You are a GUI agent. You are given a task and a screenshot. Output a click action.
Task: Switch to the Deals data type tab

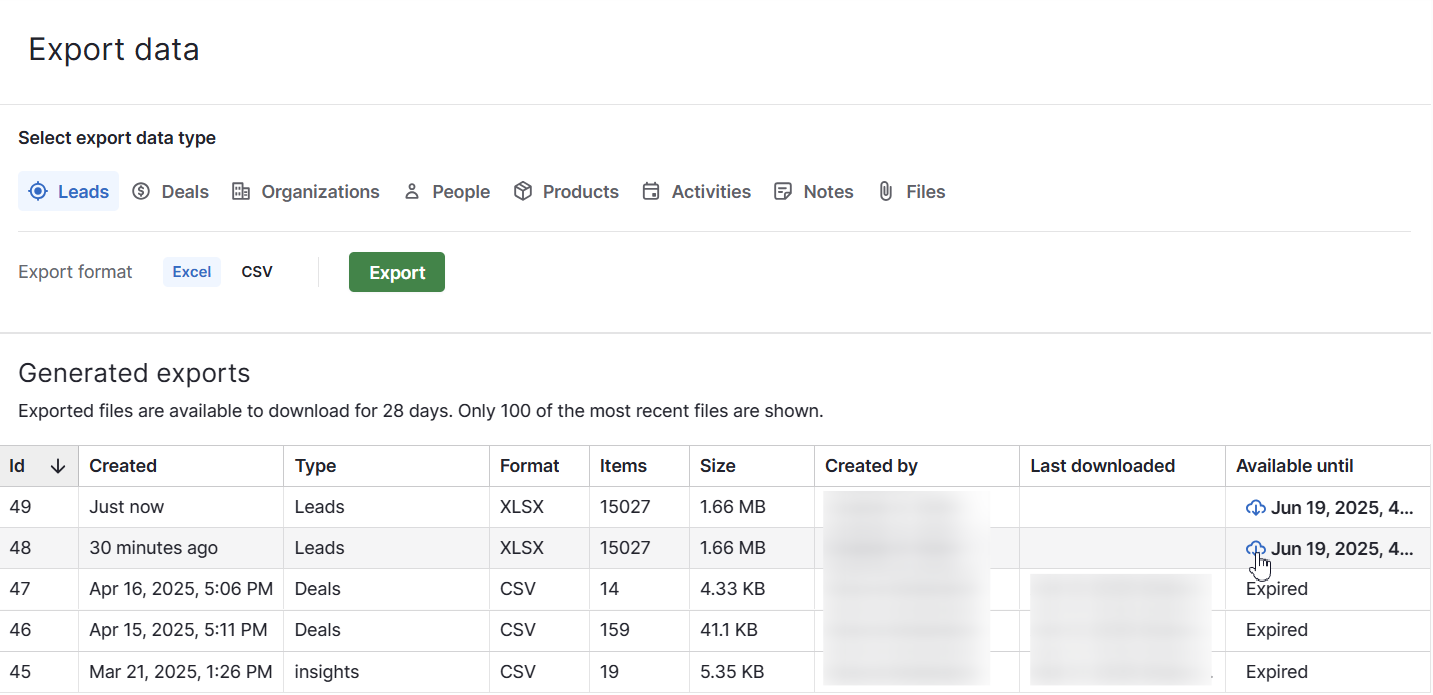click(x=171, y=191)
